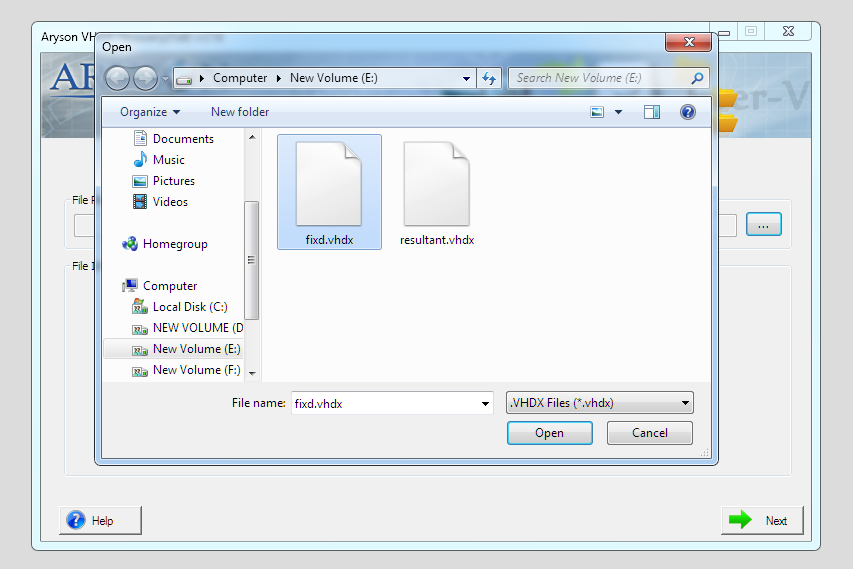Click Computer in the address breadcrumb
The height and width of the screenshot is (569, 853).
(240, 78)
